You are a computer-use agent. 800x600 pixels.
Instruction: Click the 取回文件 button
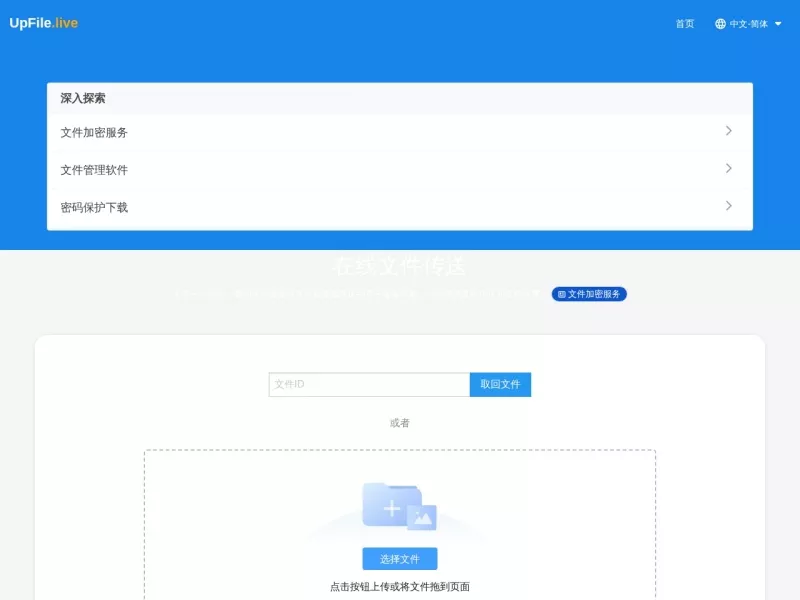coord(500,384)
